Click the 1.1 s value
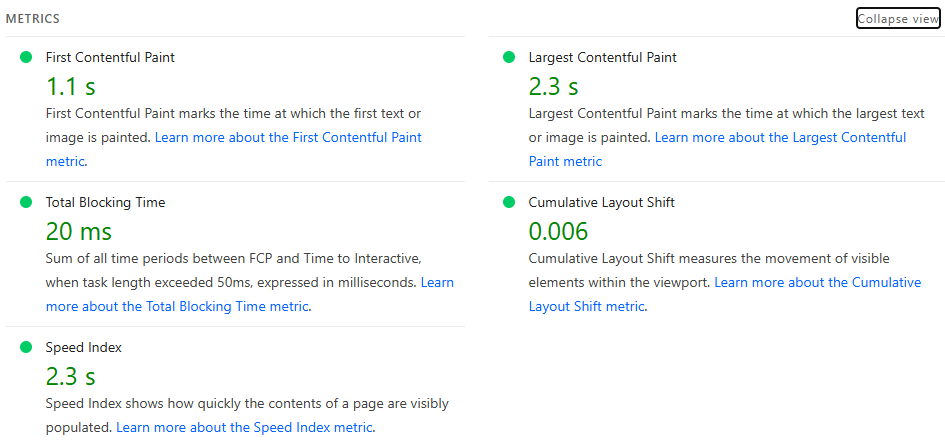This screenshot has width=945, height=446. pyautogui.click(x=71, y=87)
